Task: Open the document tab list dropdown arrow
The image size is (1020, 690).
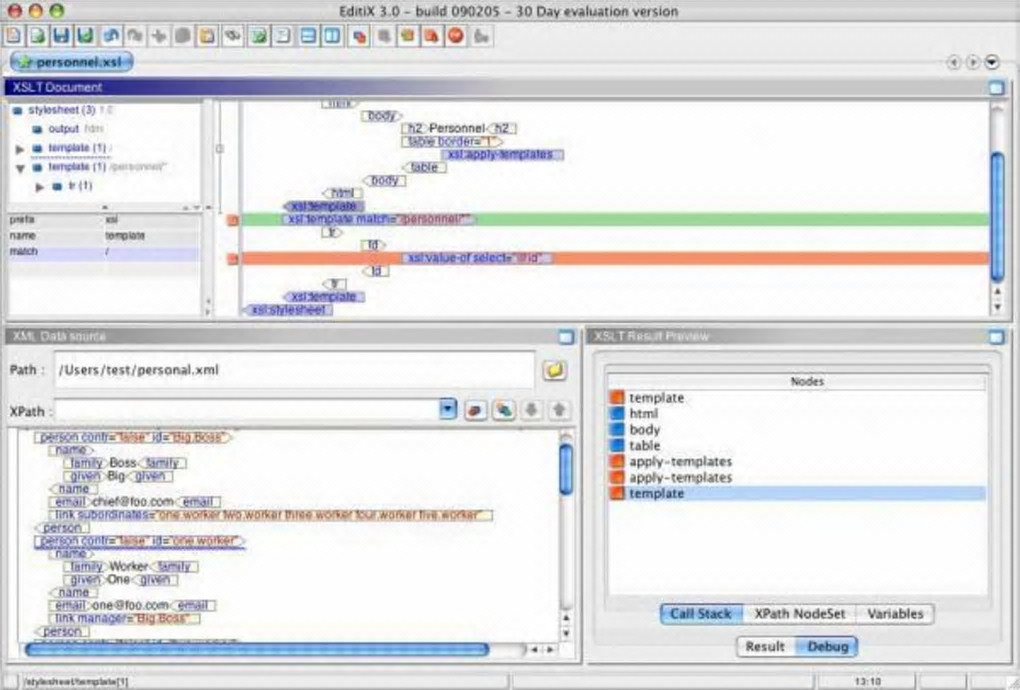Action: 991,62
